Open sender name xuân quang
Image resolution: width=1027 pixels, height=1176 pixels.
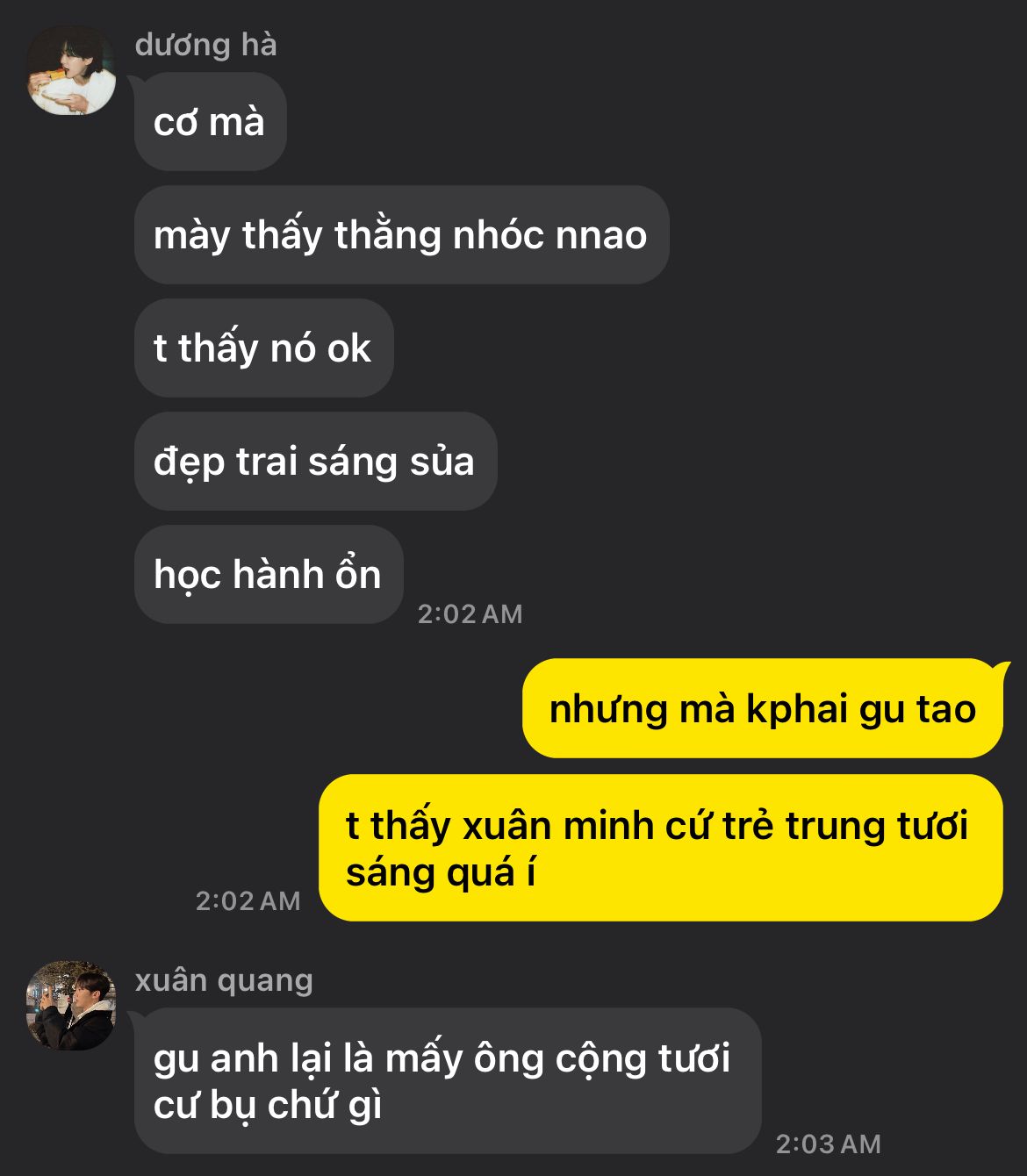(x=224, y=980)
